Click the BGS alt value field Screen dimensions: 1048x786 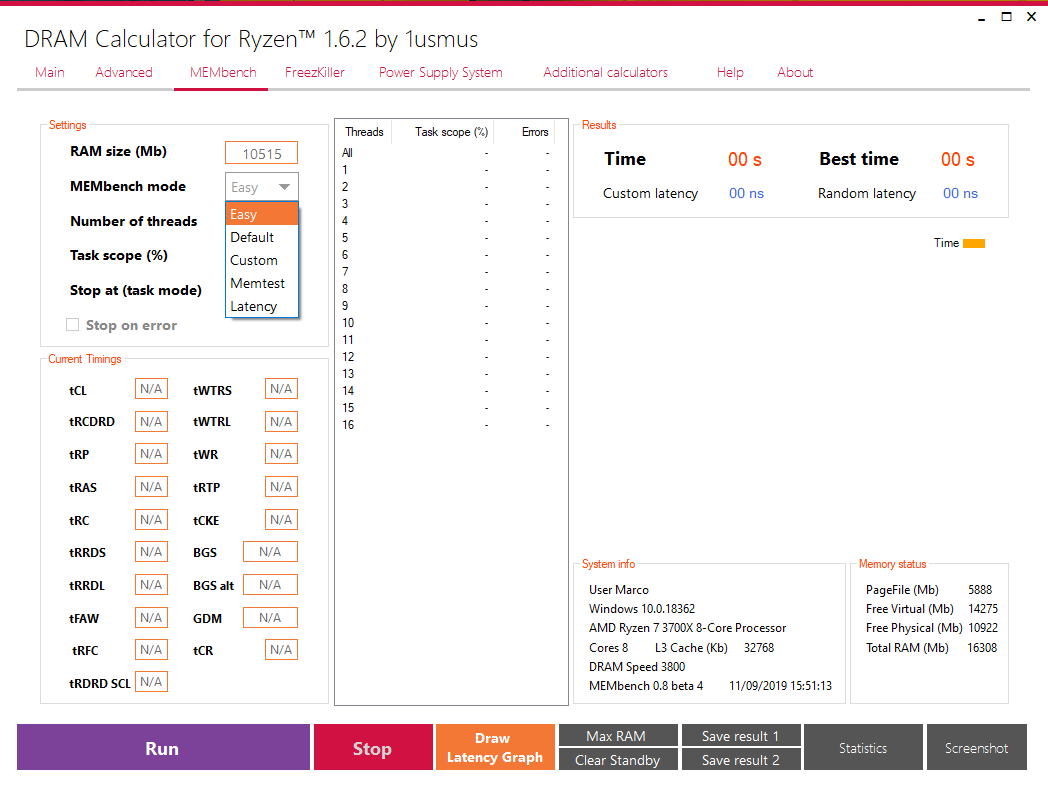click(x=270, y=585)
